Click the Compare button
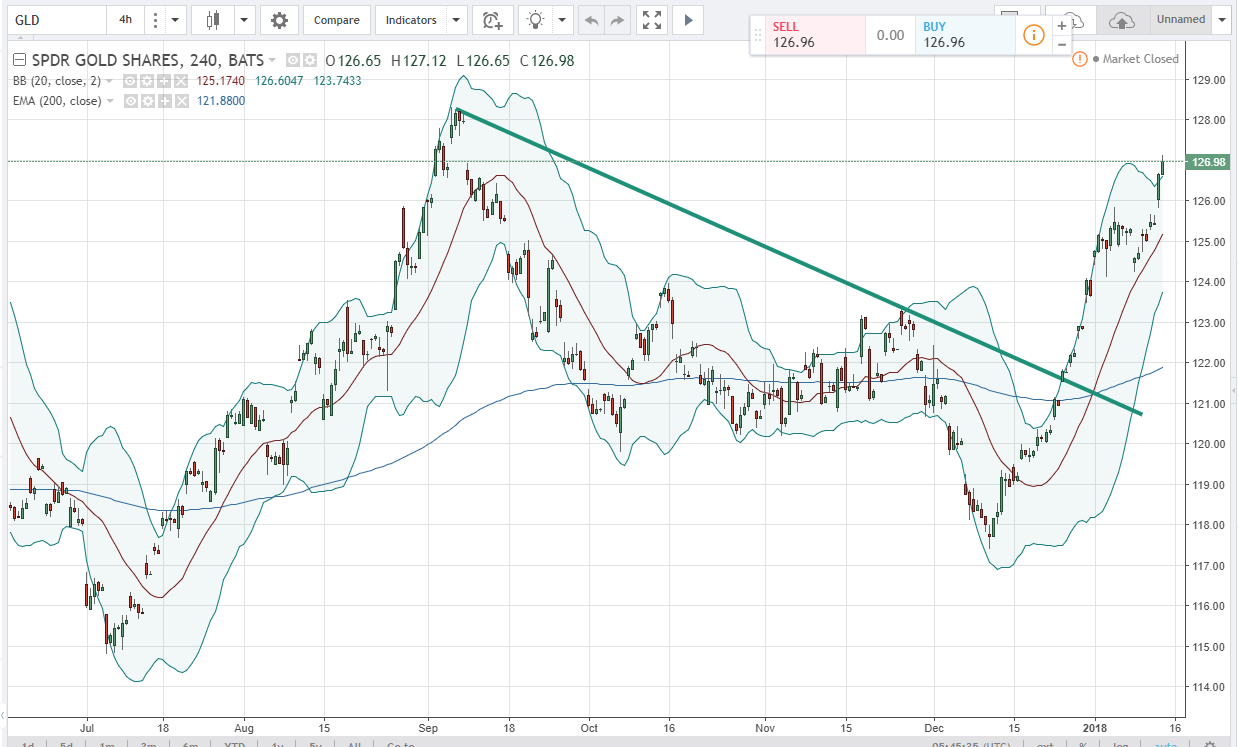This screenshot has width=1239, height=747. click(337, 20)
